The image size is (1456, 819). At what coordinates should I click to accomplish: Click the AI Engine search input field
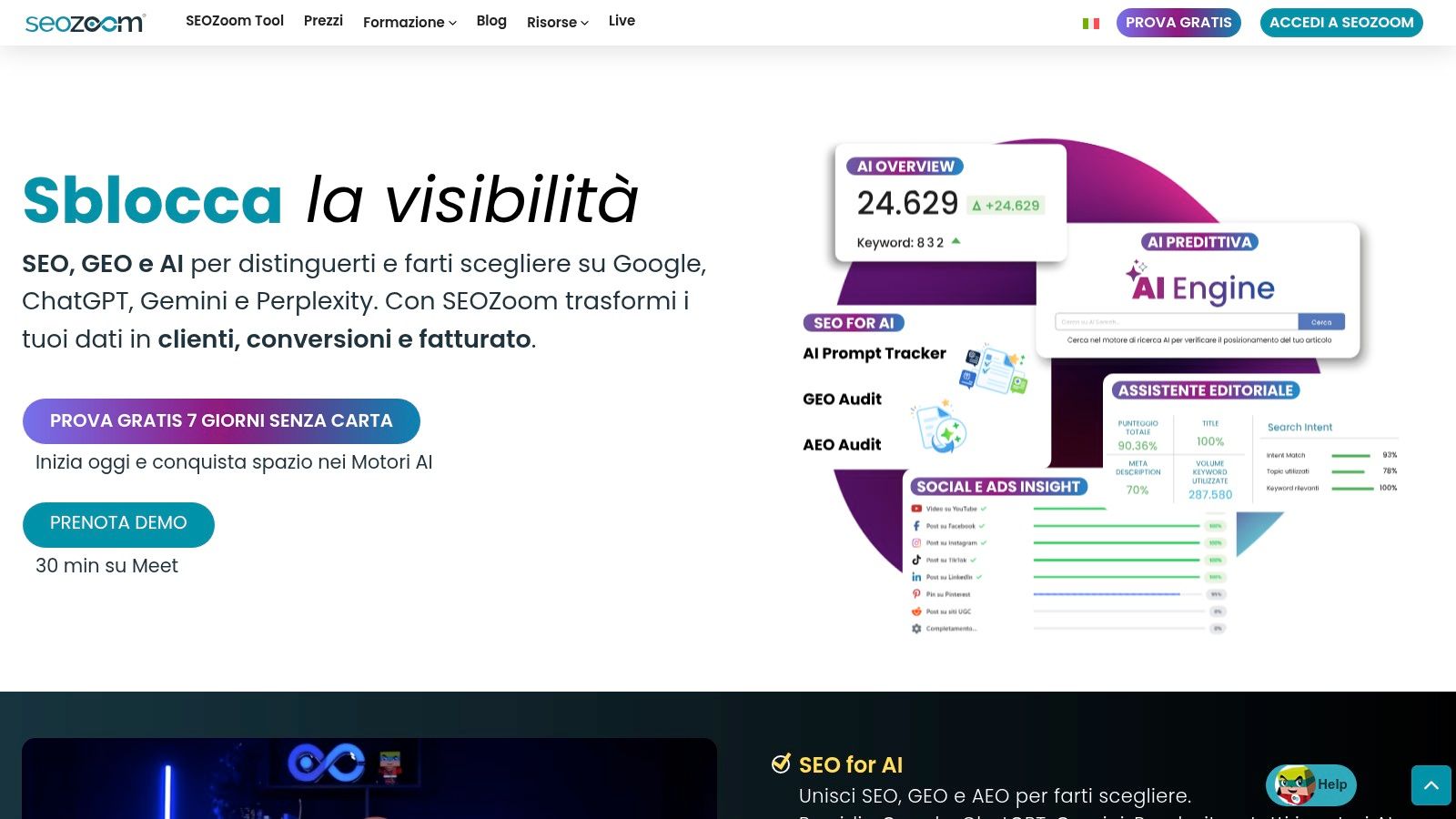tap(1177, 322)
